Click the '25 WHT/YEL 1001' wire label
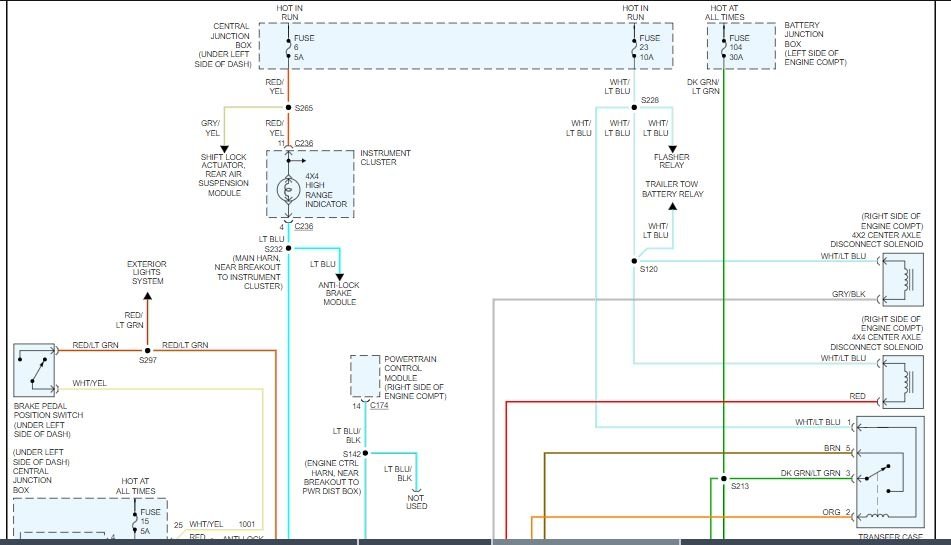Viewport: 951px width, 545px height. (x=215, y=524)
